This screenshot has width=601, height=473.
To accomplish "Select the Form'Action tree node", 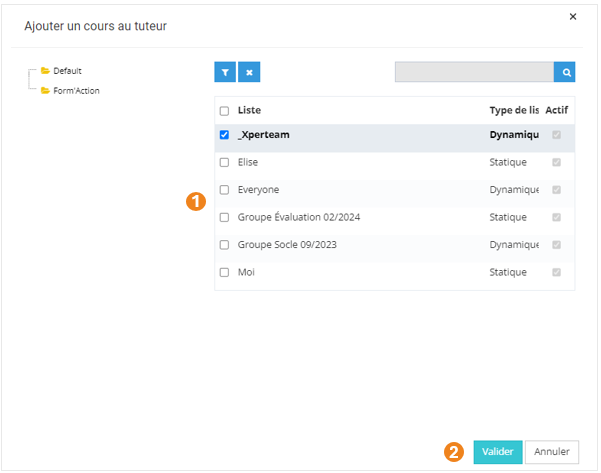I will [x=76, y=91].
